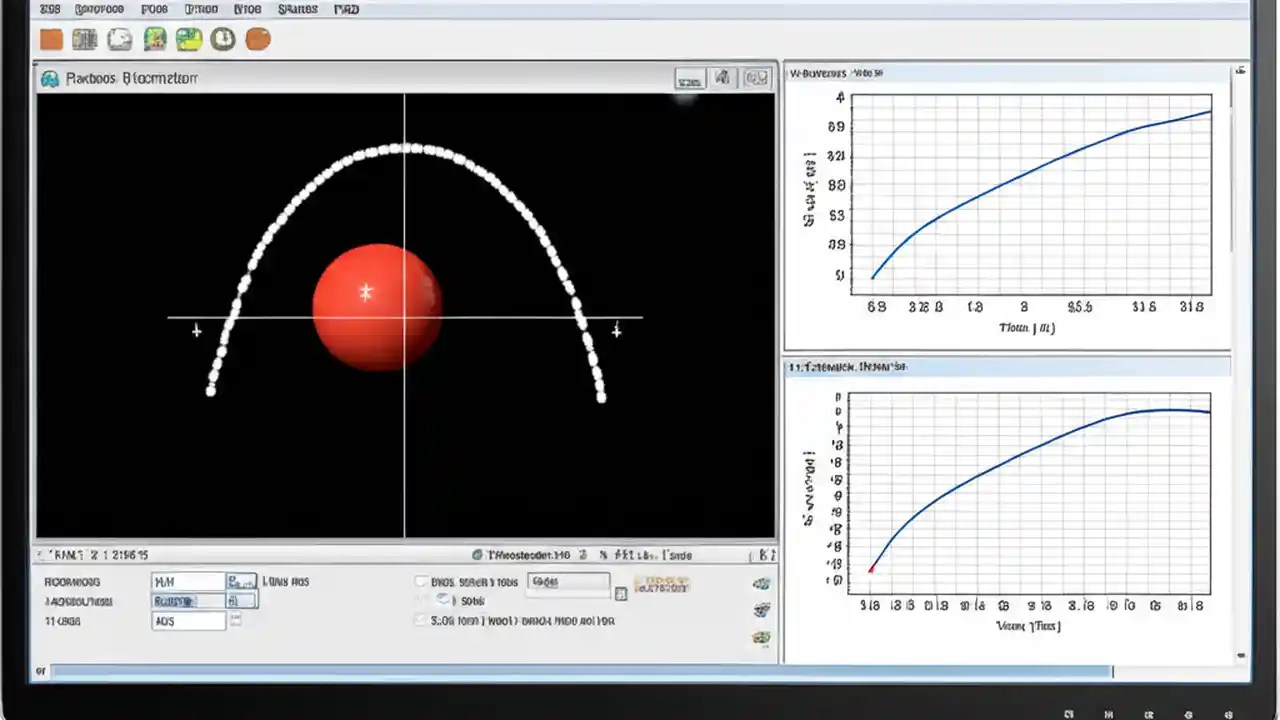The height and width of the screenshot is (720, 1280).
Task: Enable the first checkbox in the display options panel
Action: [x=420, y=581]
